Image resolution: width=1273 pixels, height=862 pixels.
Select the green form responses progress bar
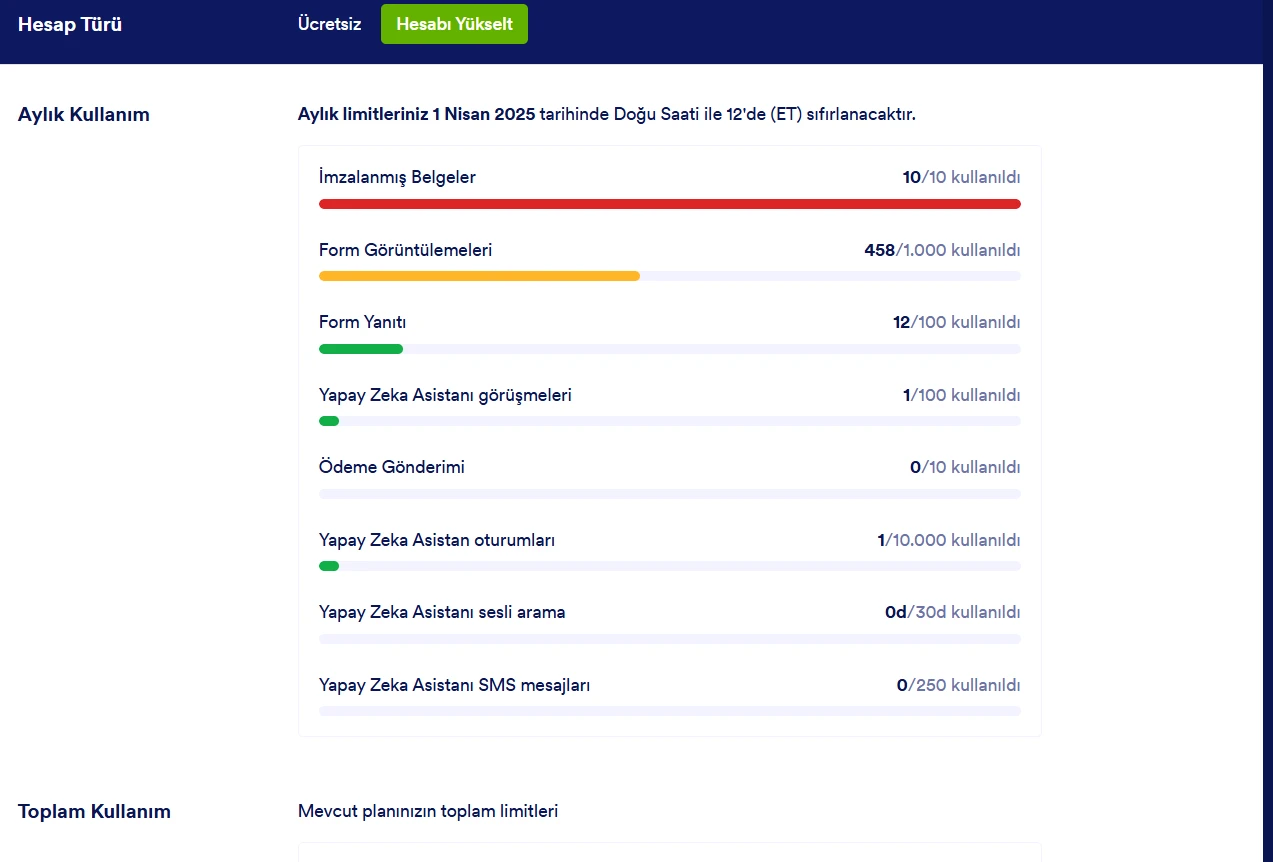click(361, 348)
